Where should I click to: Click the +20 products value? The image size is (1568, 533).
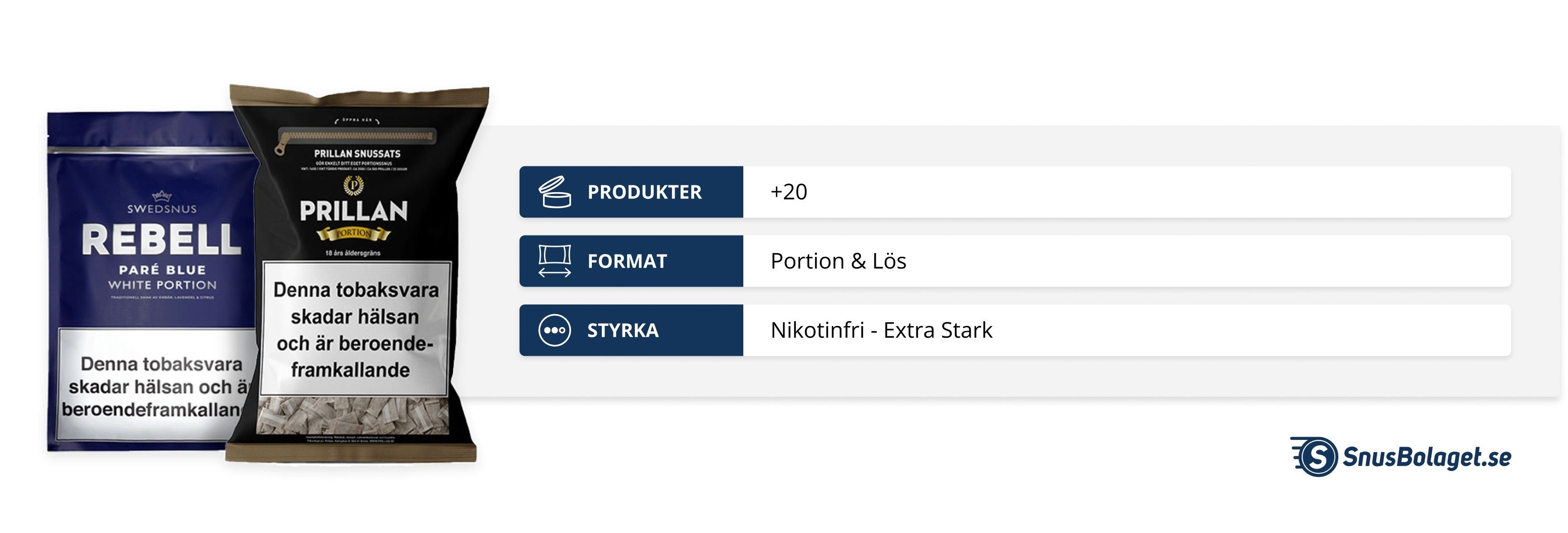point(789,192)
